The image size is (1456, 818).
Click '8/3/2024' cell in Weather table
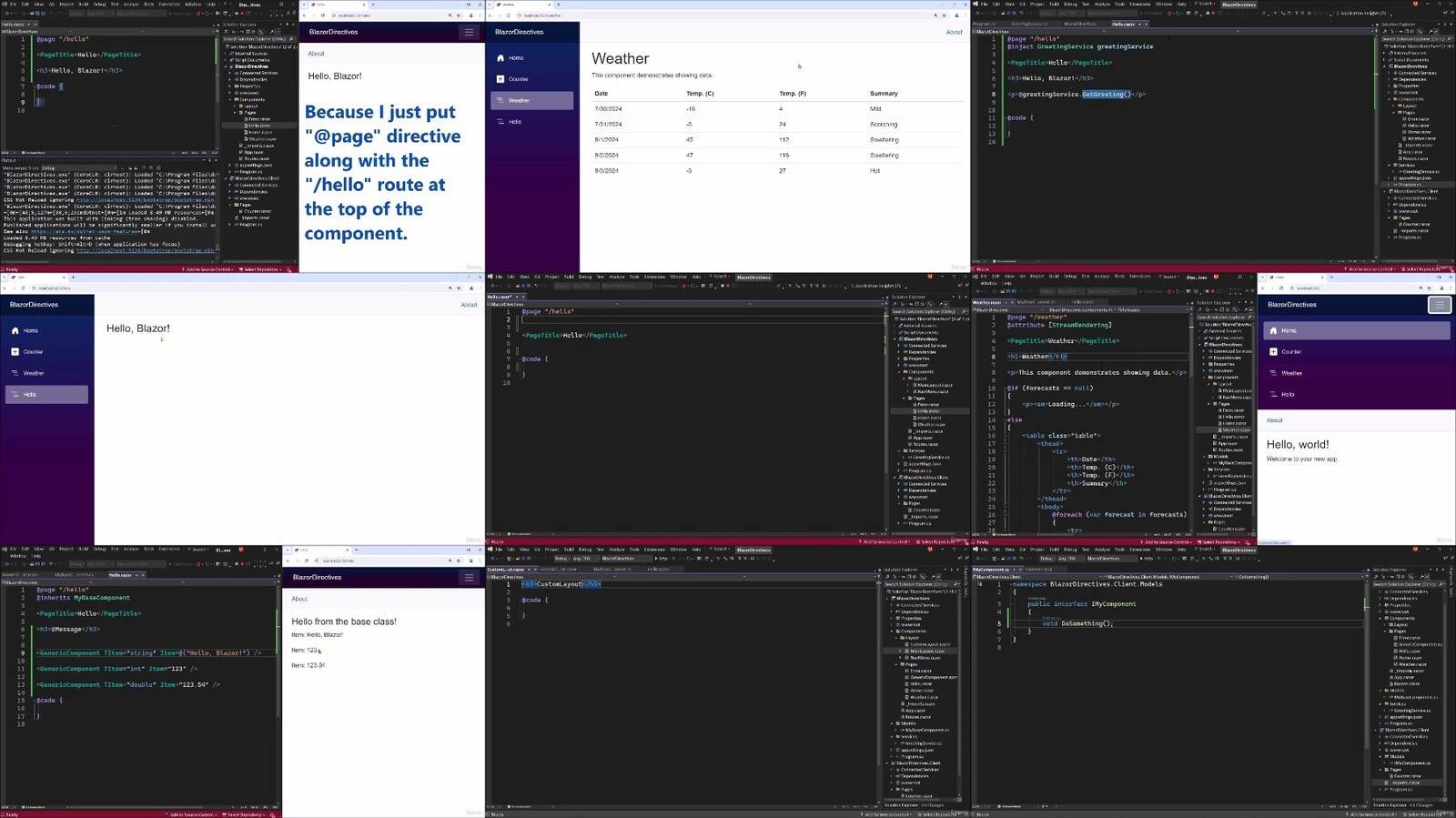606,171
